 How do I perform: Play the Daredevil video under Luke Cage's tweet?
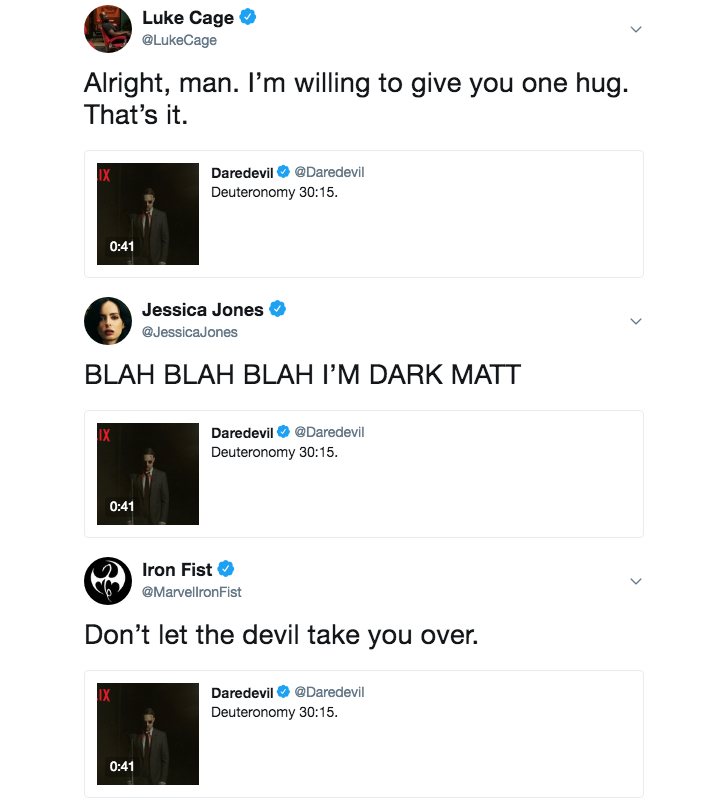148,214
